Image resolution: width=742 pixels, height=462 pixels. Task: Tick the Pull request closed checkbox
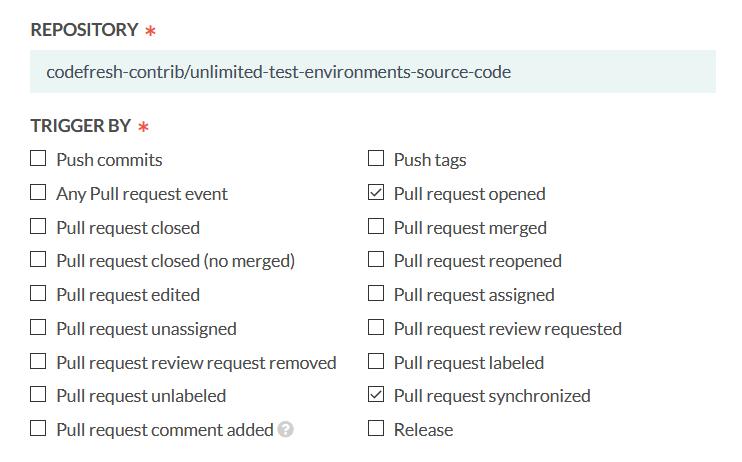tap(38, 227)
